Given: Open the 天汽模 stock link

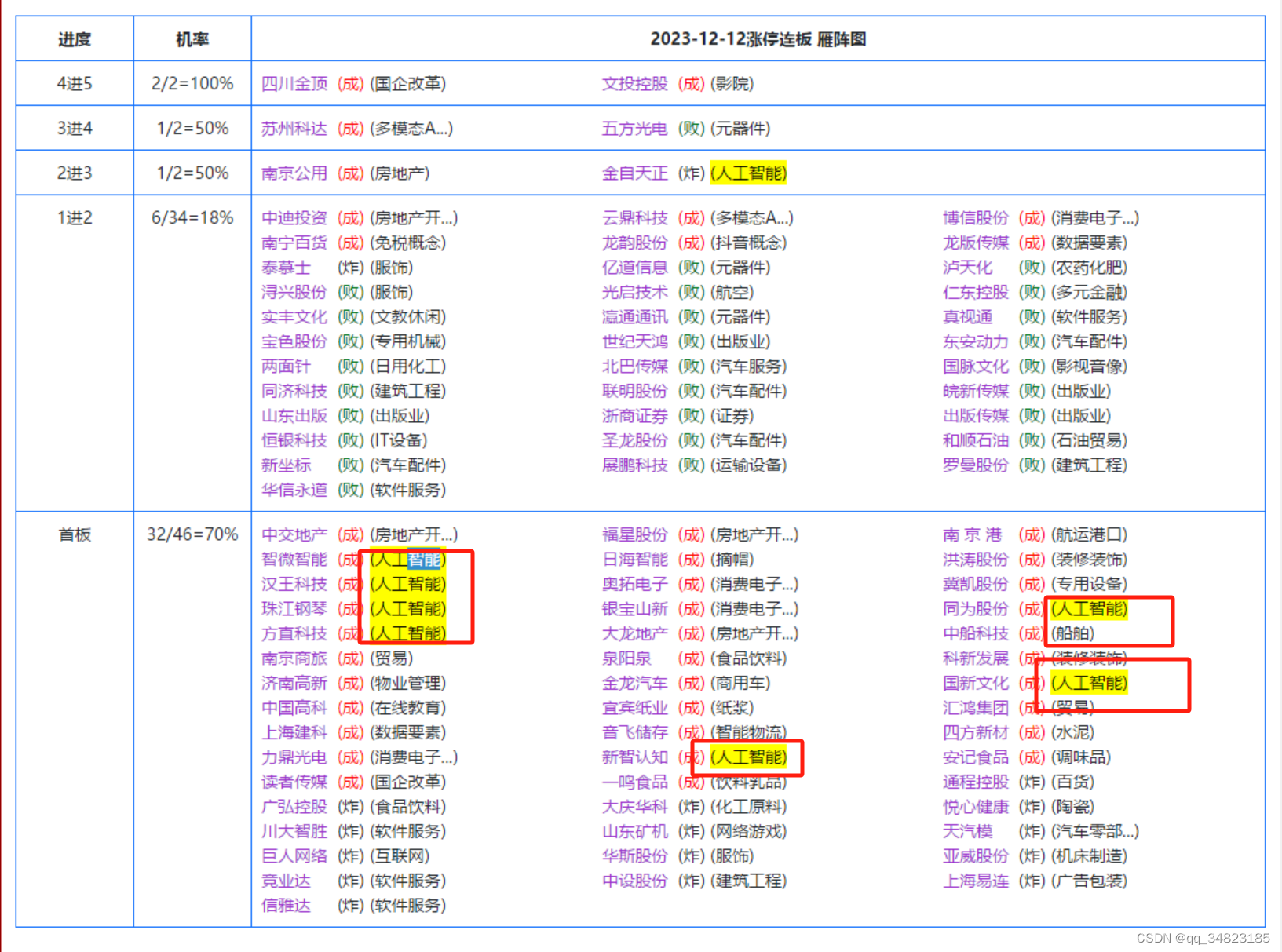Looking at the screenshot, I should coord(968,832).
